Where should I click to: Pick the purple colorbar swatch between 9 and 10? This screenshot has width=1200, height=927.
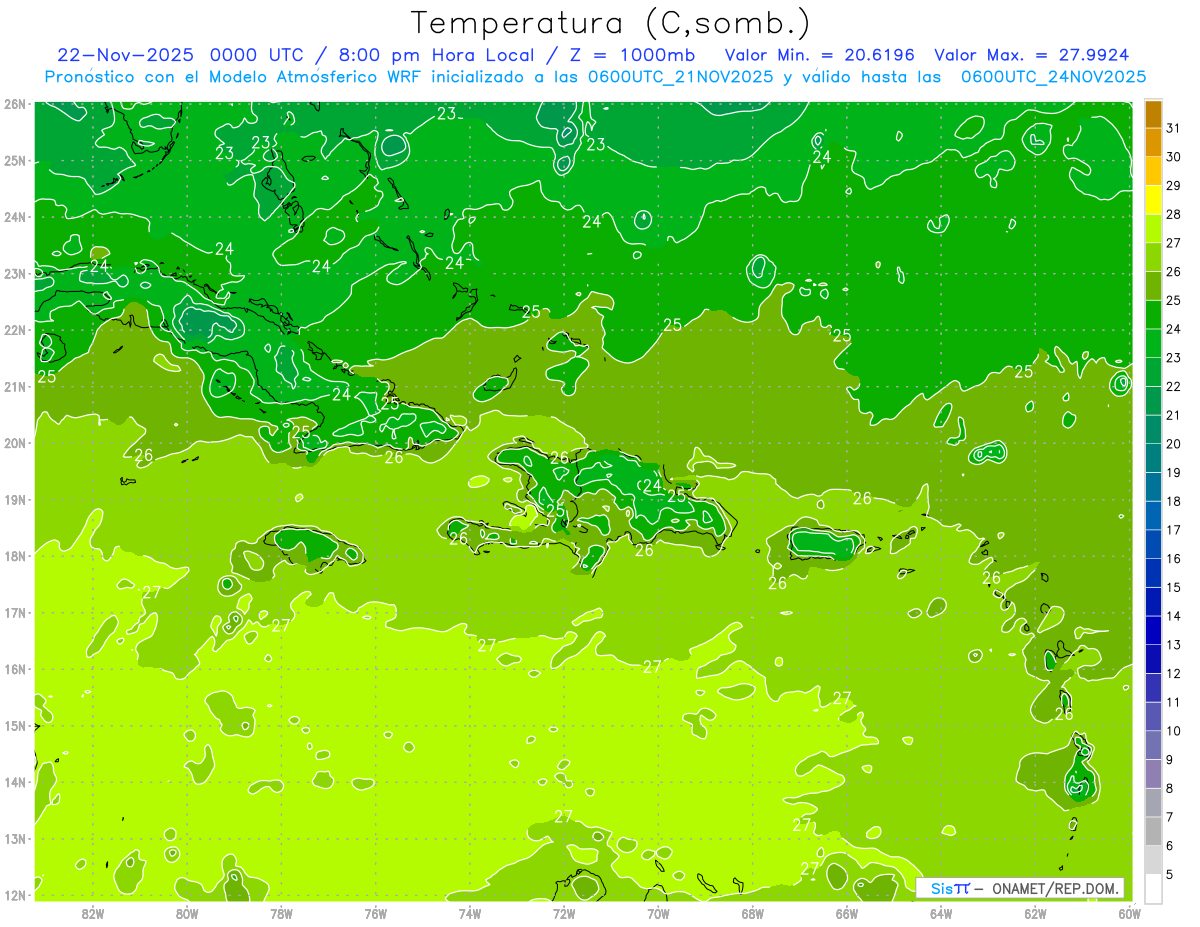pyautogui.click(x=1153, y=745)
